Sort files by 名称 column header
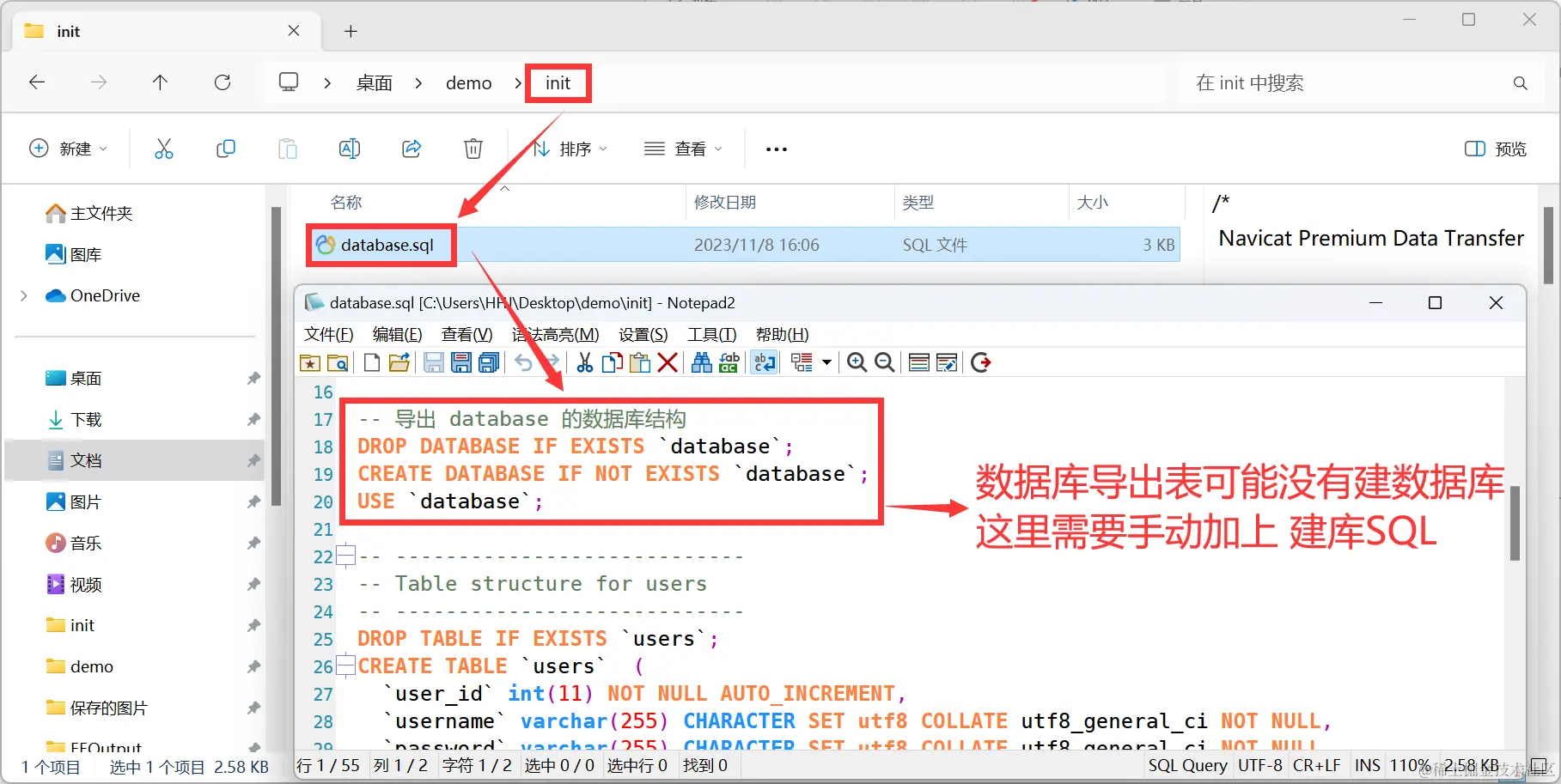The width and height of the screenshot is (1561, 784). pyautogui.click(x=347, y=202)
